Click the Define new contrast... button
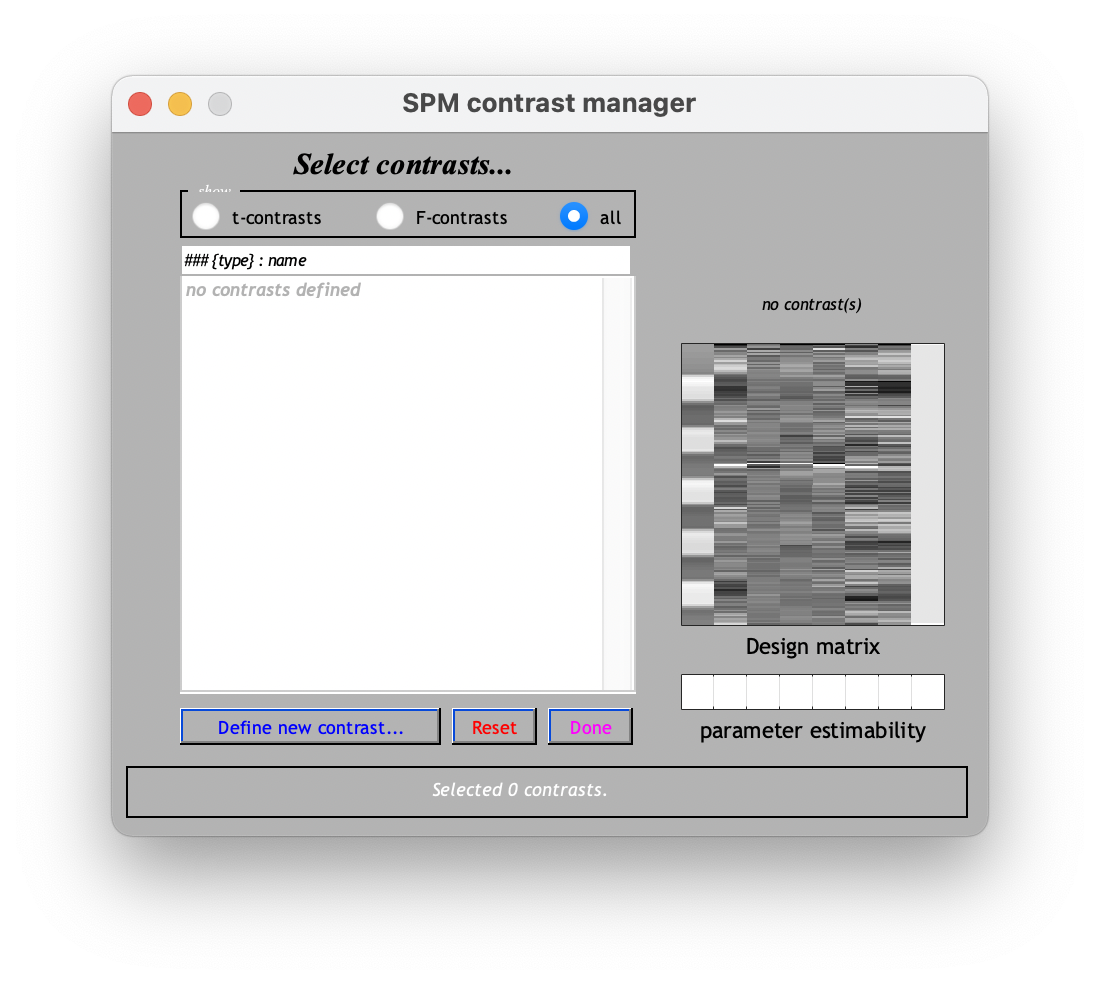Image resolution: width=1100 pixels, height=984 pixels. click(310, 727)
